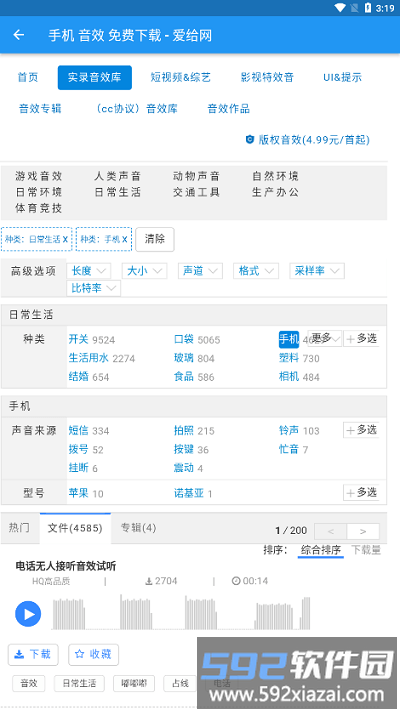Filter by 食品 type
400x710 pixels.
[184, 377]
